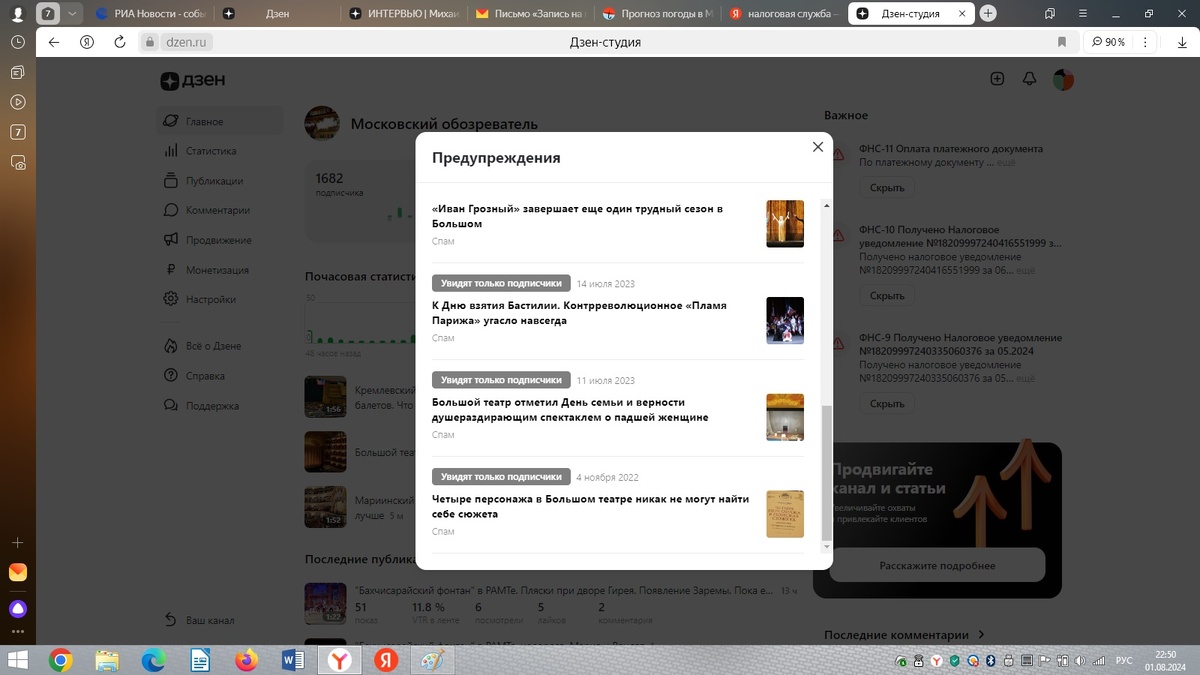Click the «Пламя Парижа» article thumbnail
Screen dimensions: 1200x675
tap(785, 321)
